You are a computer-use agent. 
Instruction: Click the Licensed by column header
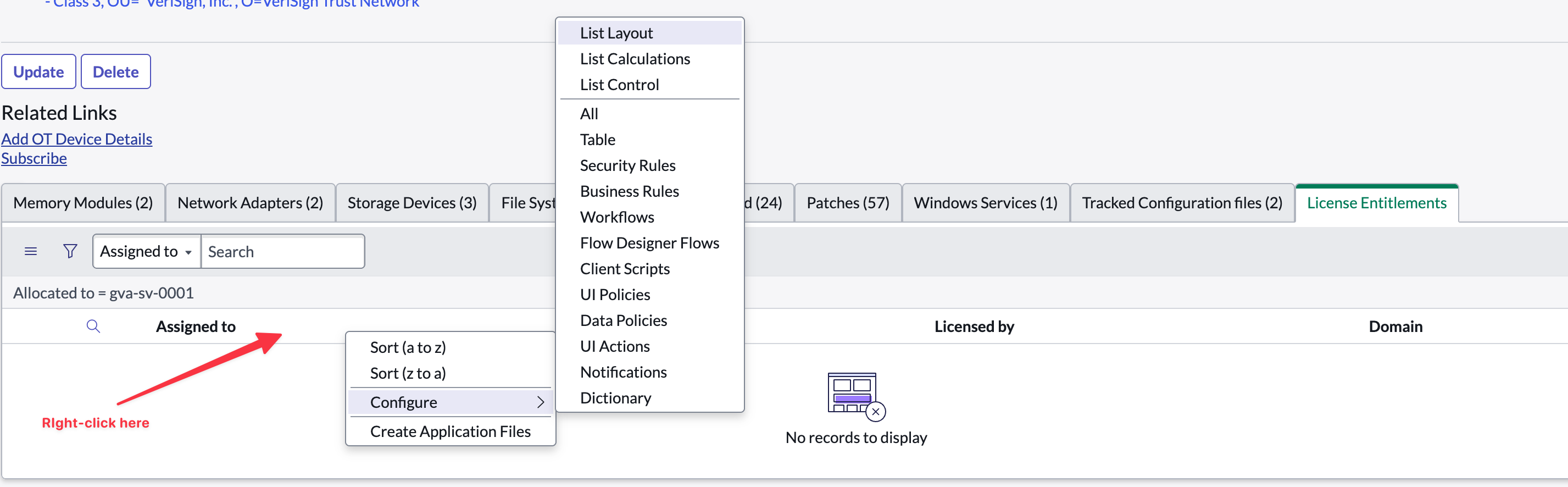(x=974, y=327)
